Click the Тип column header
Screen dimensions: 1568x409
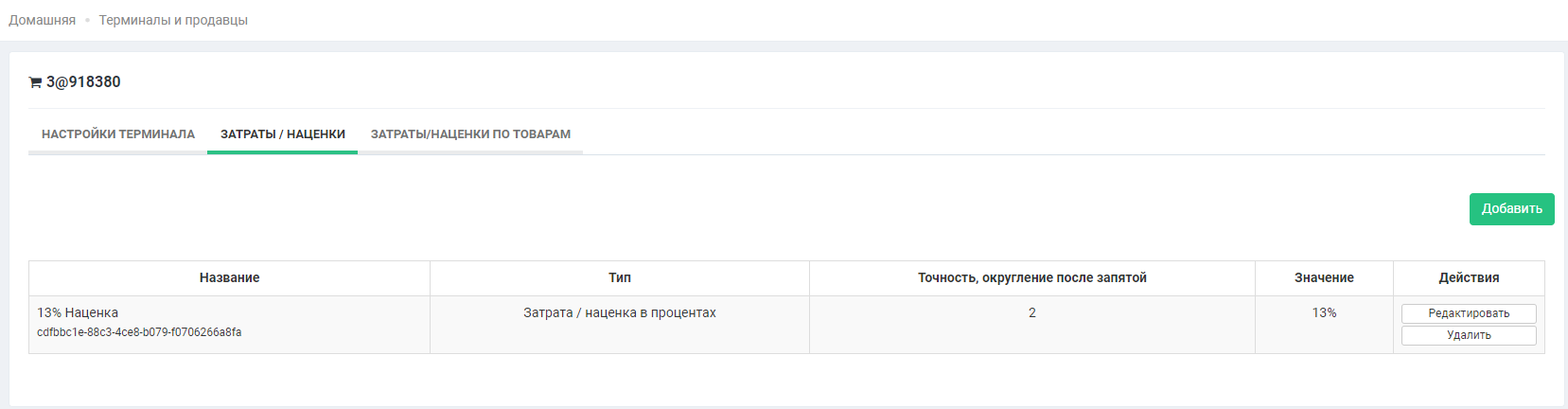pyautogui.click(x=619, y=277)
